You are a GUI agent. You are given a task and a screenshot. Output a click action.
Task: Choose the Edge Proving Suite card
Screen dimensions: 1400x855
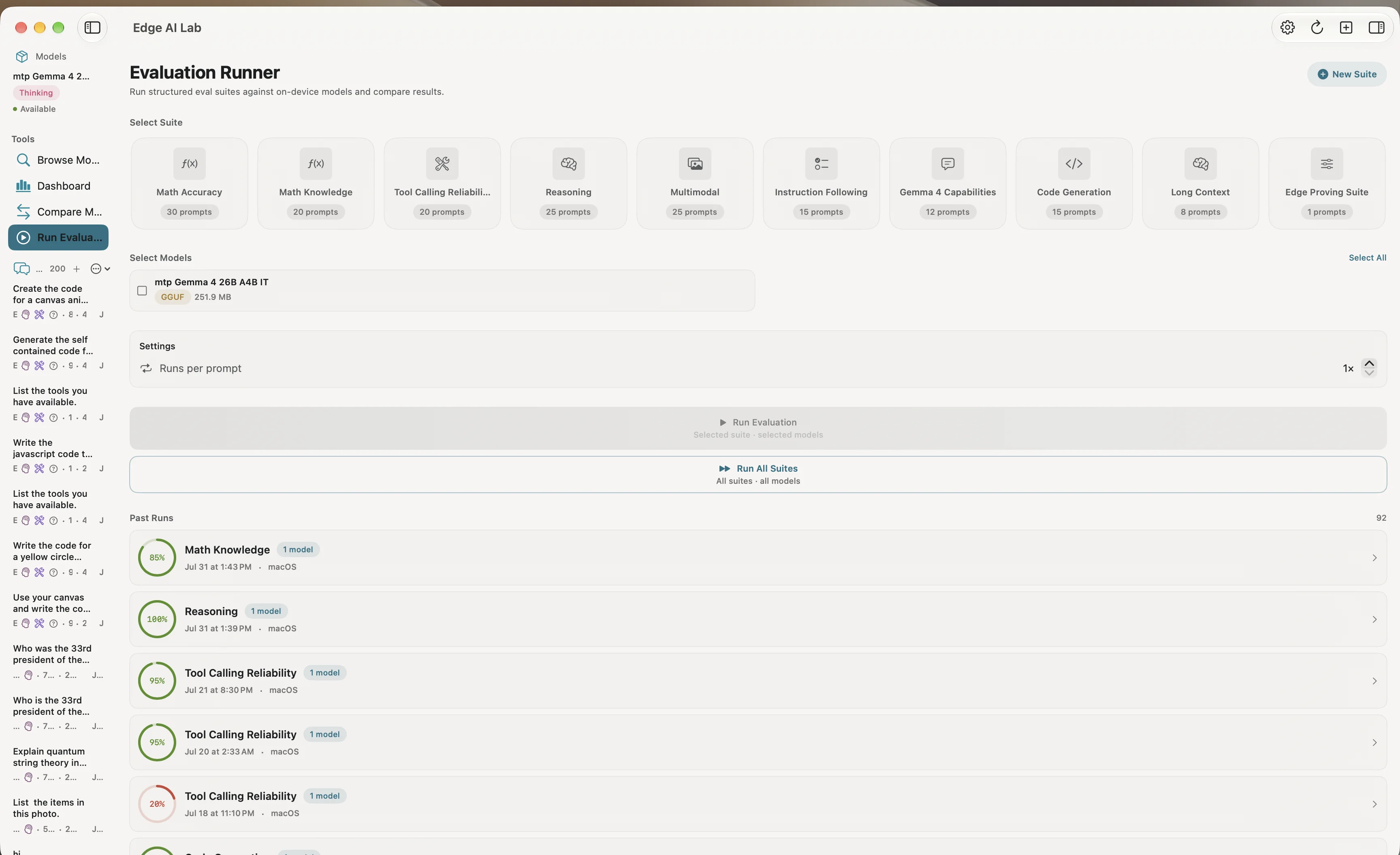click(x=1327, y=183)
